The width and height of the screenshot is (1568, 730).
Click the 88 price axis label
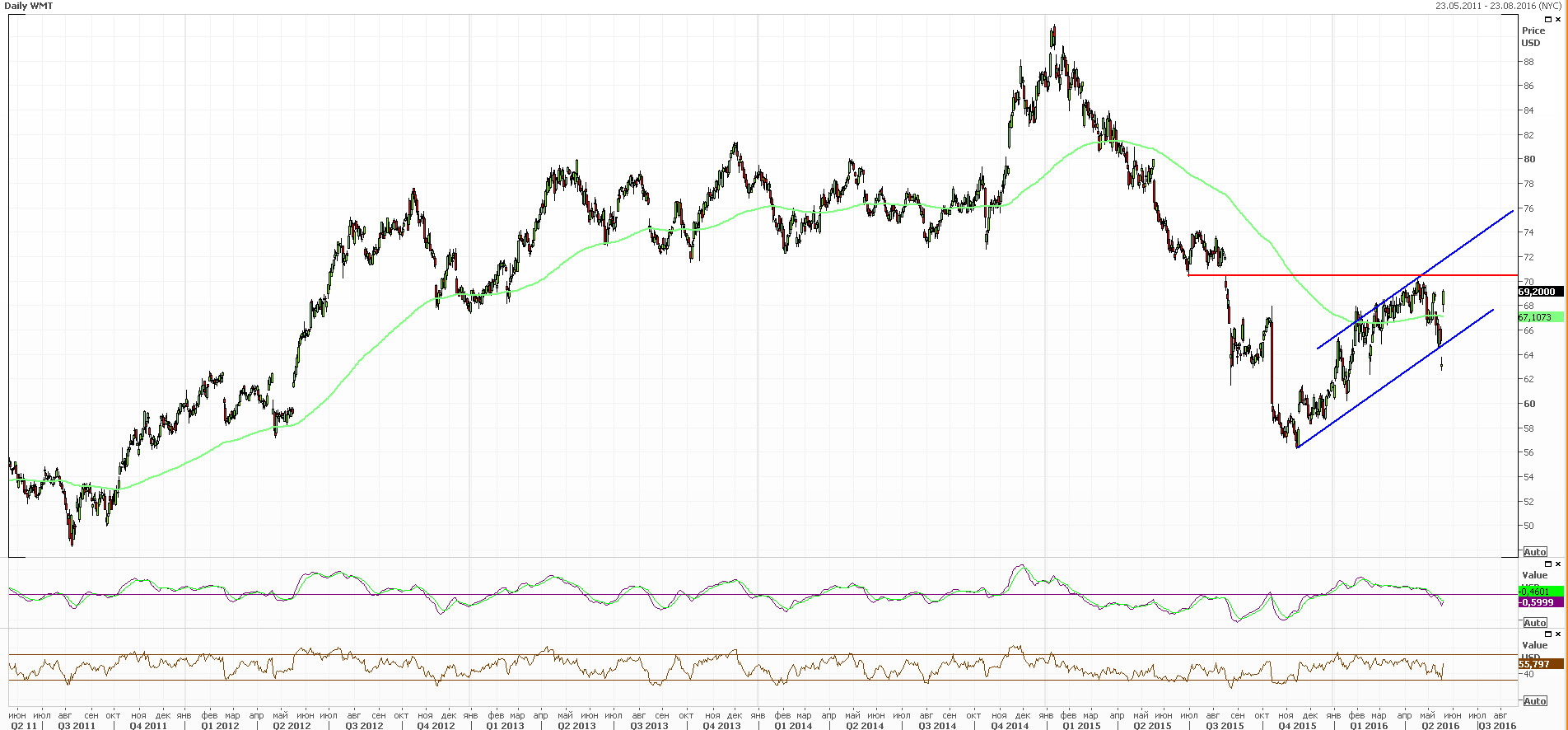(x=1528, y=62)
